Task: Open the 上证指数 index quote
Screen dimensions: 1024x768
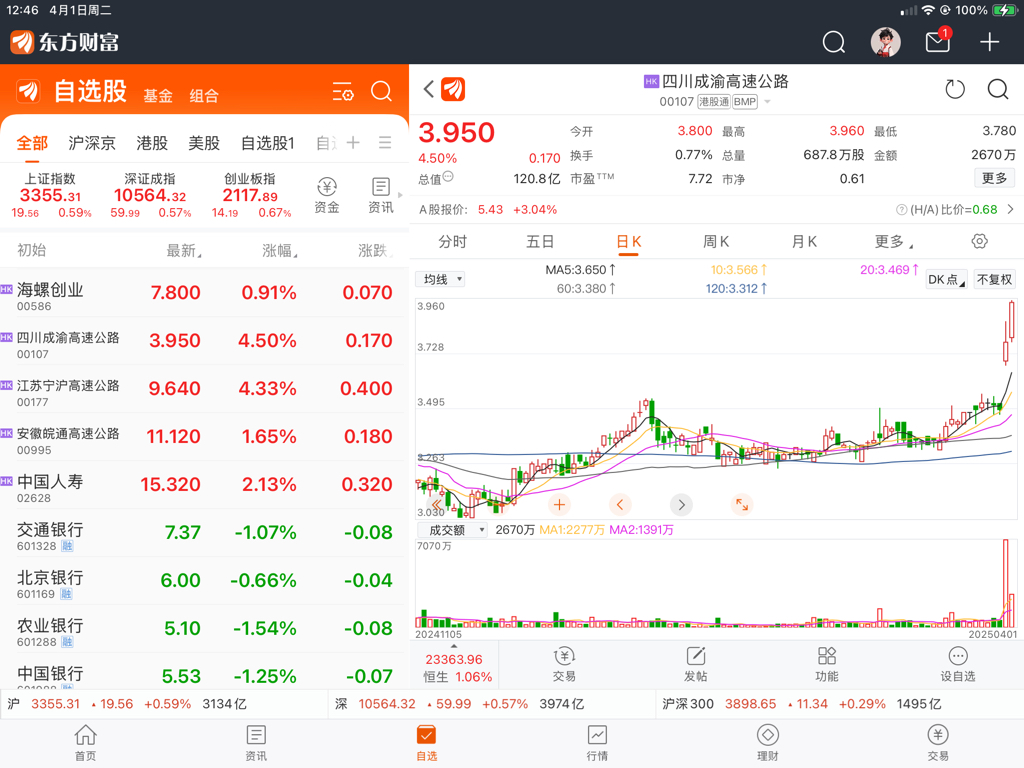Action: point(51,195)
